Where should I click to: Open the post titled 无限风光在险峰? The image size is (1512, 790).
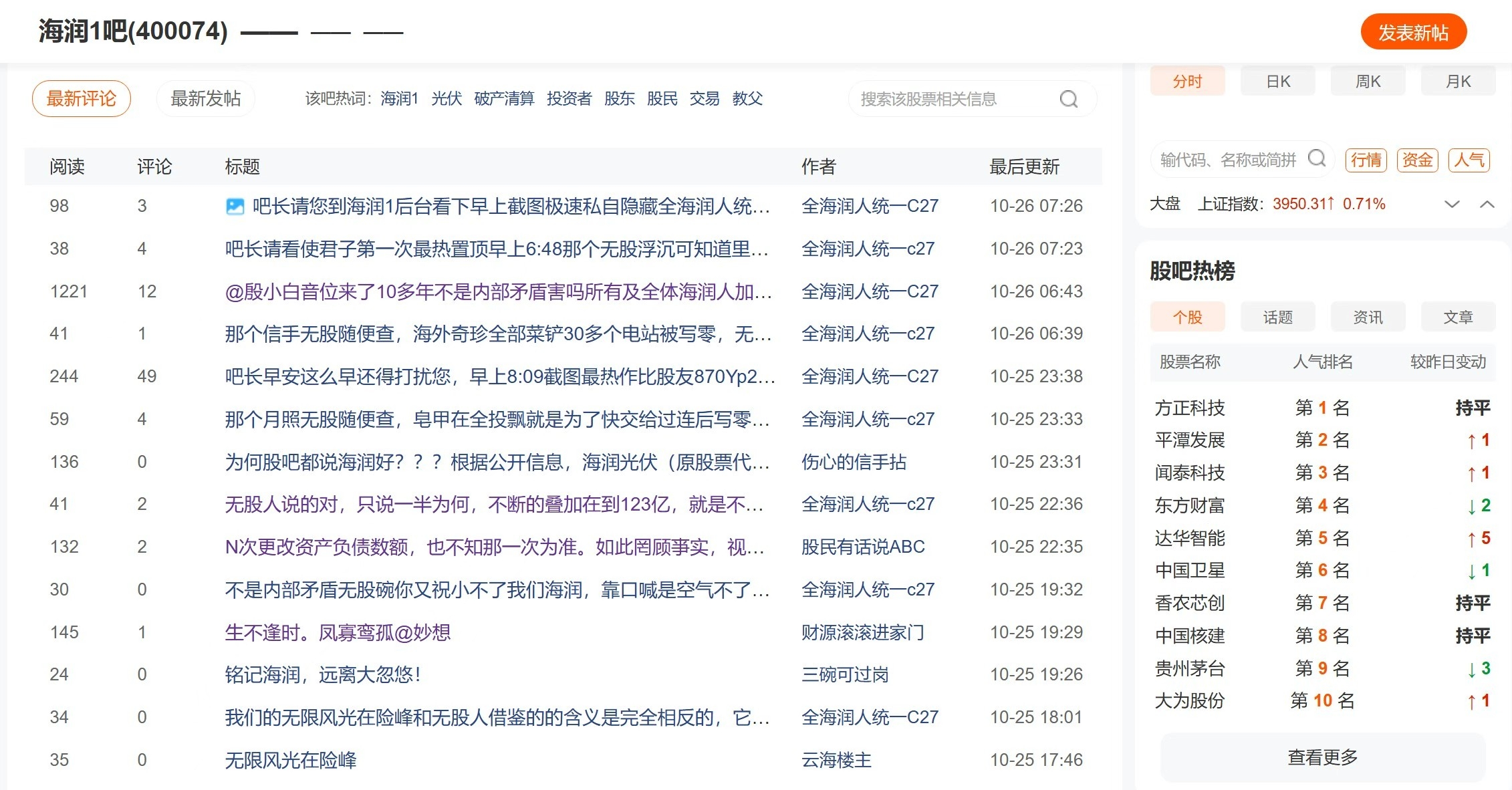(291, 760)
